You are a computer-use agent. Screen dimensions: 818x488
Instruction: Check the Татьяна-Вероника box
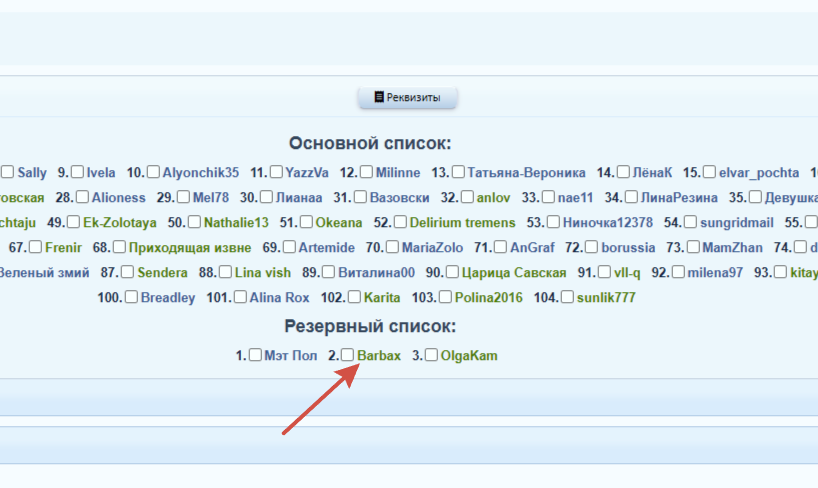(x=458, y=172)
